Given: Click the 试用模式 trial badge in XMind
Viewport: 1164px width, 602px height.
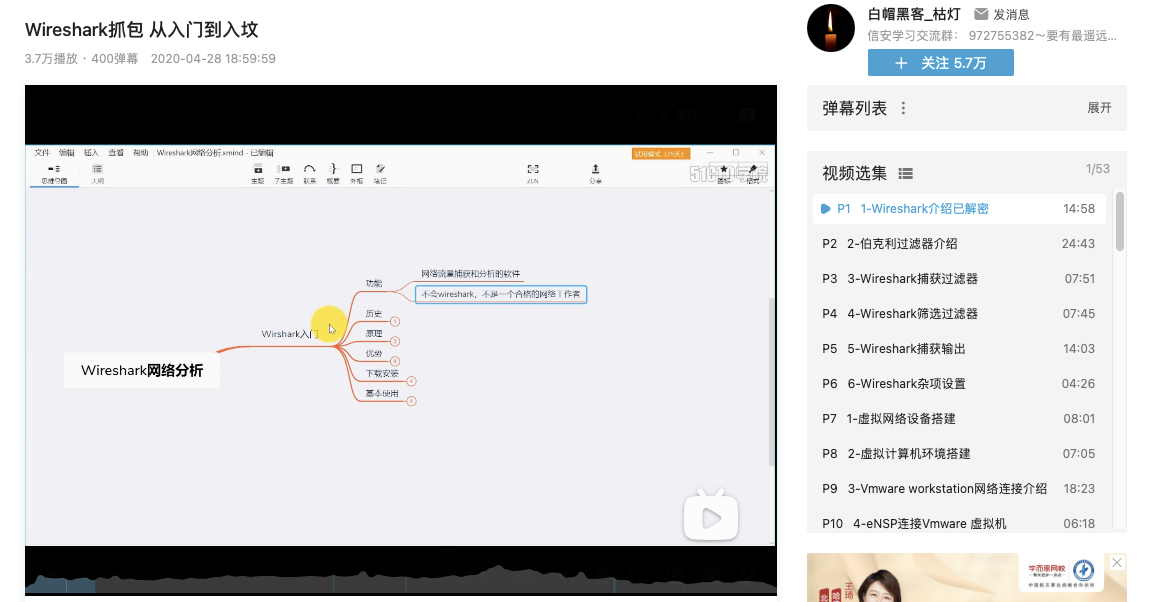Looking at the screenshot, I should tap(661, 154).
